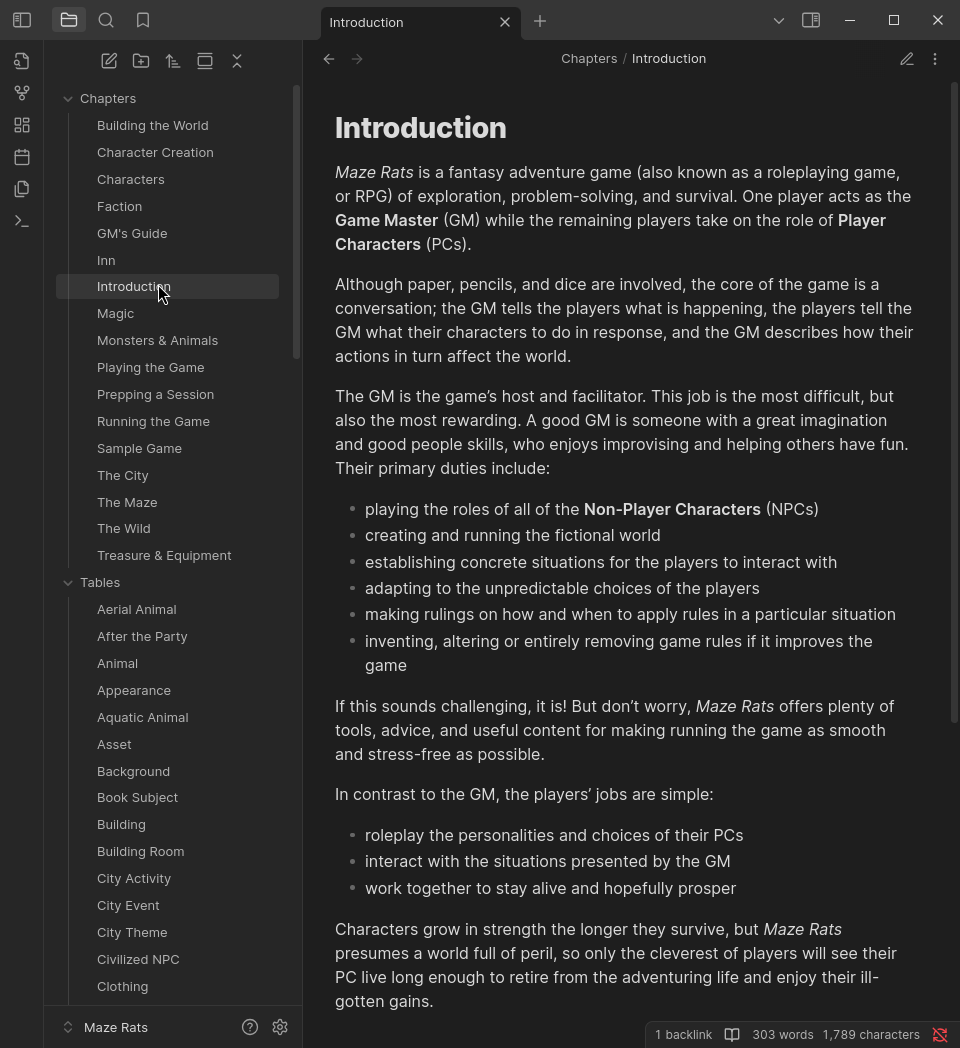Click 1,789 characters count in status bar
960x1048 pixels.
coord(871,1035)
